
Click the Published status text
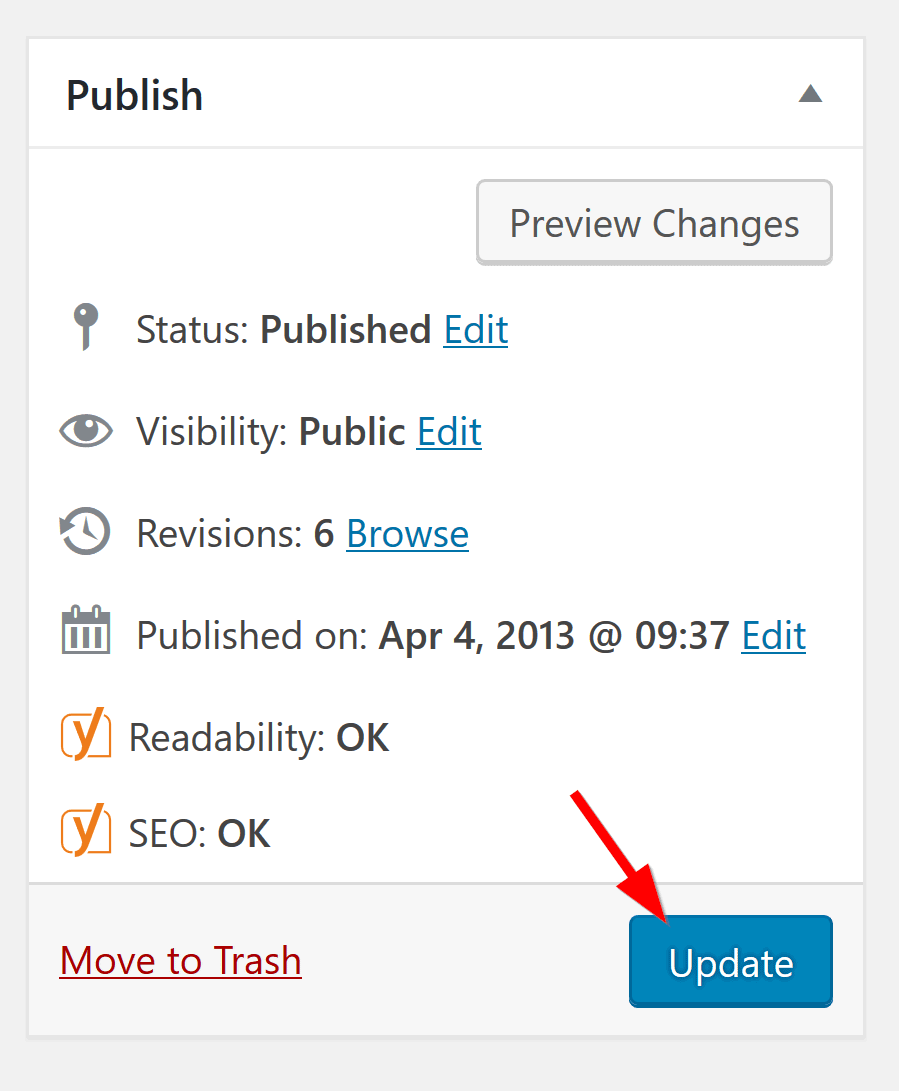345,330
